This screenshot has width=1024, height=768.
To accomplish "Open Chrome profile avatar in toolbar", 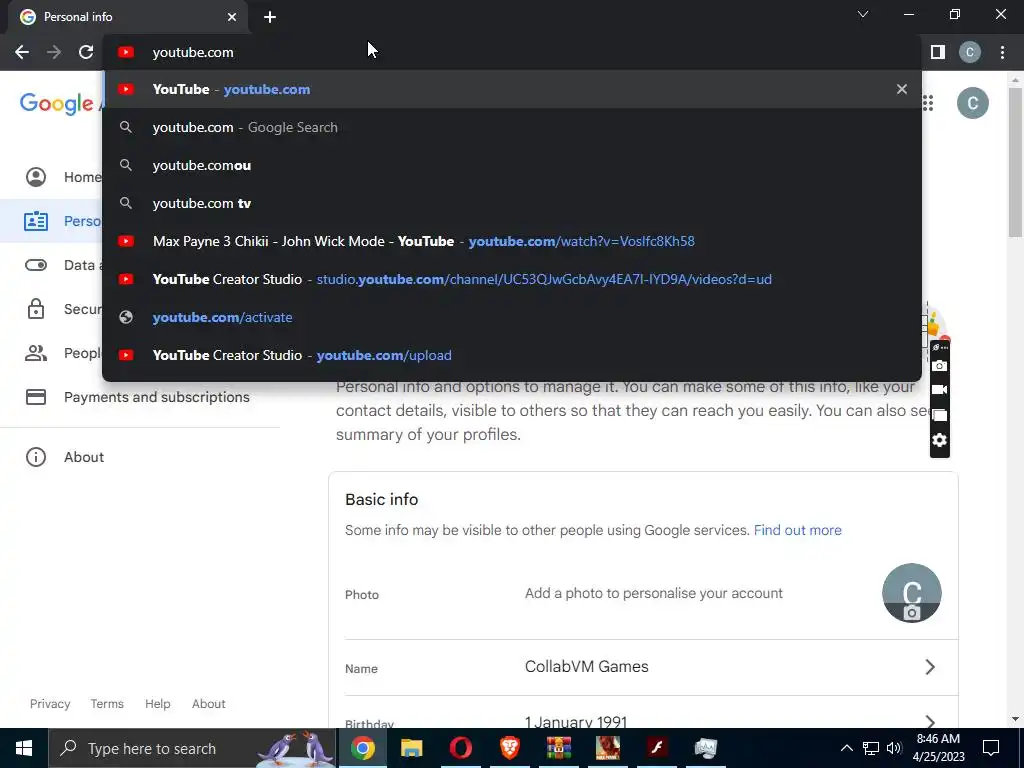I will coord(970,52).
